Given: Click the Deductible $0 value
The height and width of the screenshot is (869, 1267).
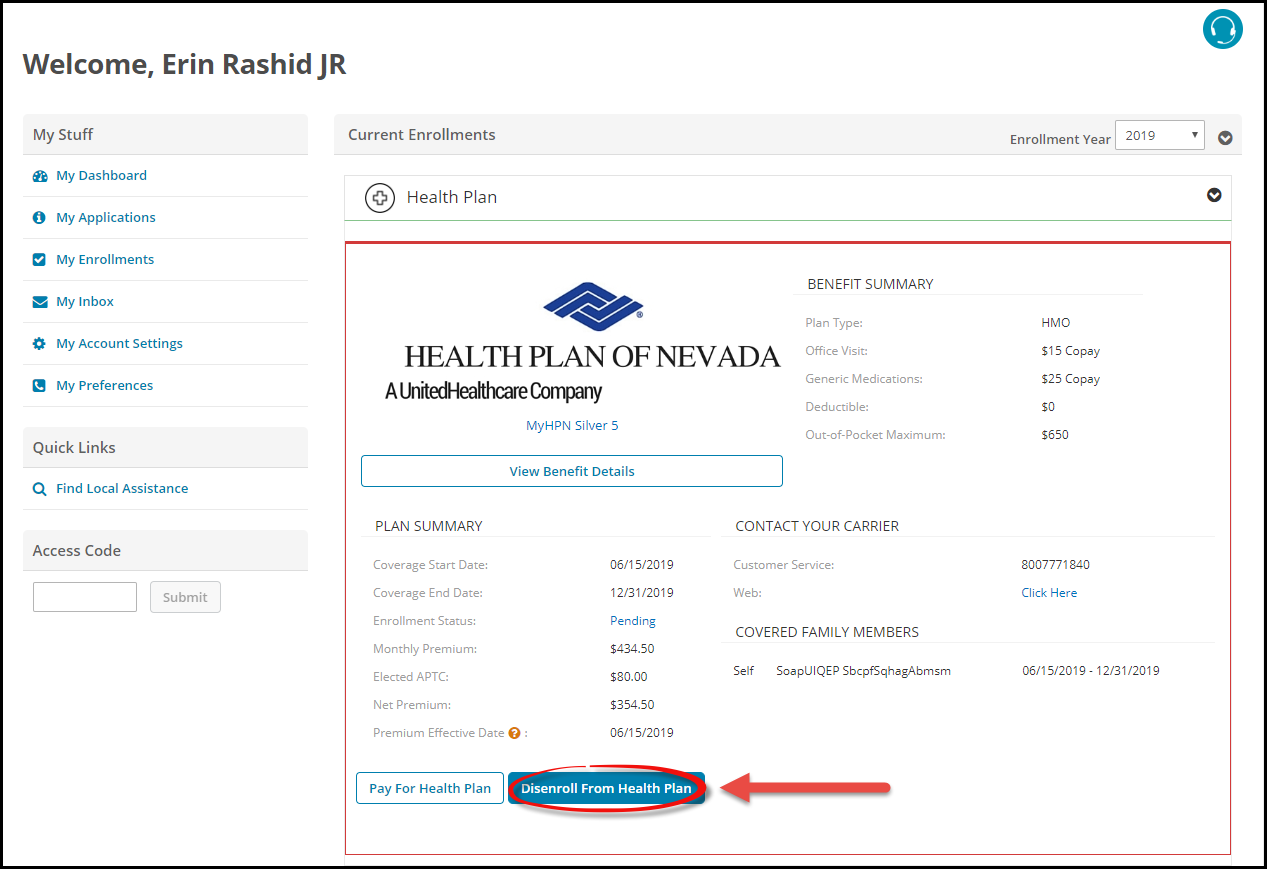Looking at the screenshot, I should [1048, 407].
